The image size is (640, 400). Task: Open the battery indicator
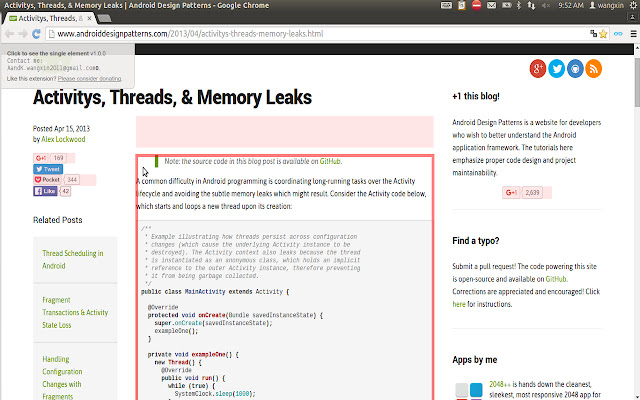507,5
